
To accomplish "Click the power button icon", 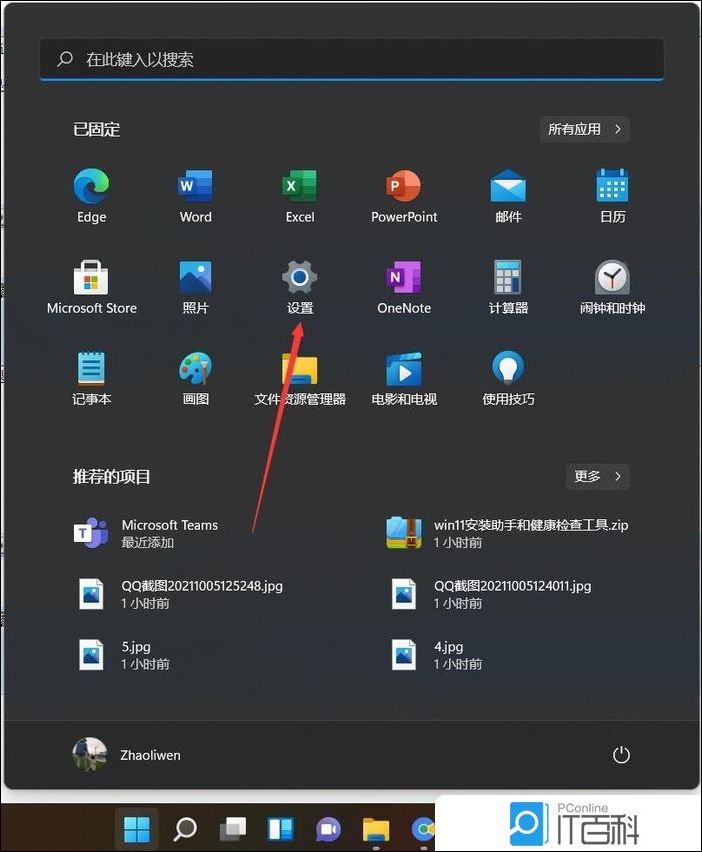I will pyautogui.click(x=621, y=755).
